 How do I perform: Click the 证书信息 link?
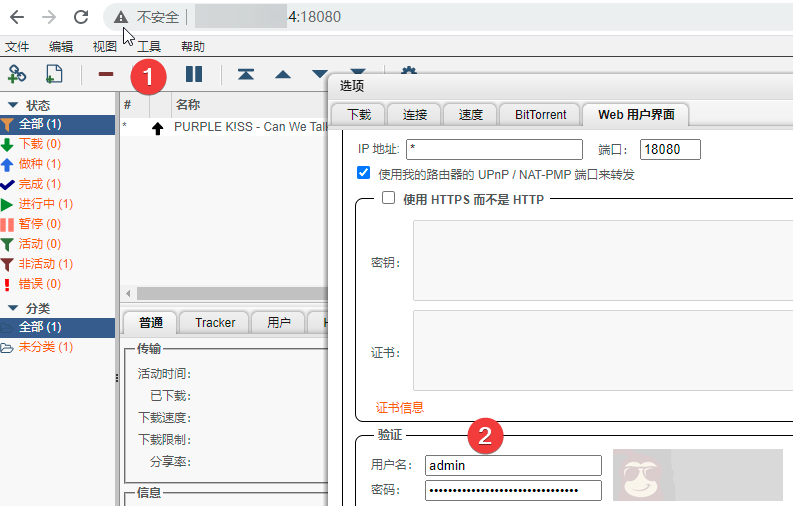click(x=399, y=407)
